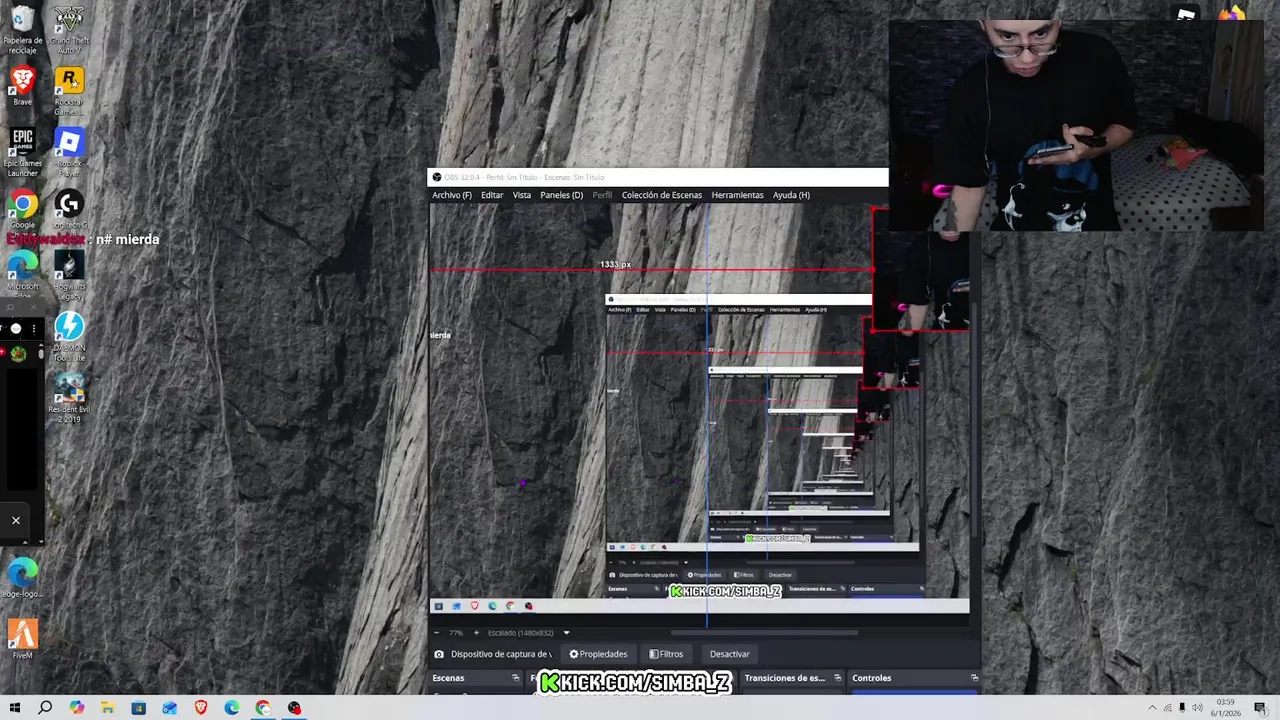Open Epic Games Launcher desktop shortcut
Image resolution: width=1280 pixels, height=720 pixels.
click(22, 152)
